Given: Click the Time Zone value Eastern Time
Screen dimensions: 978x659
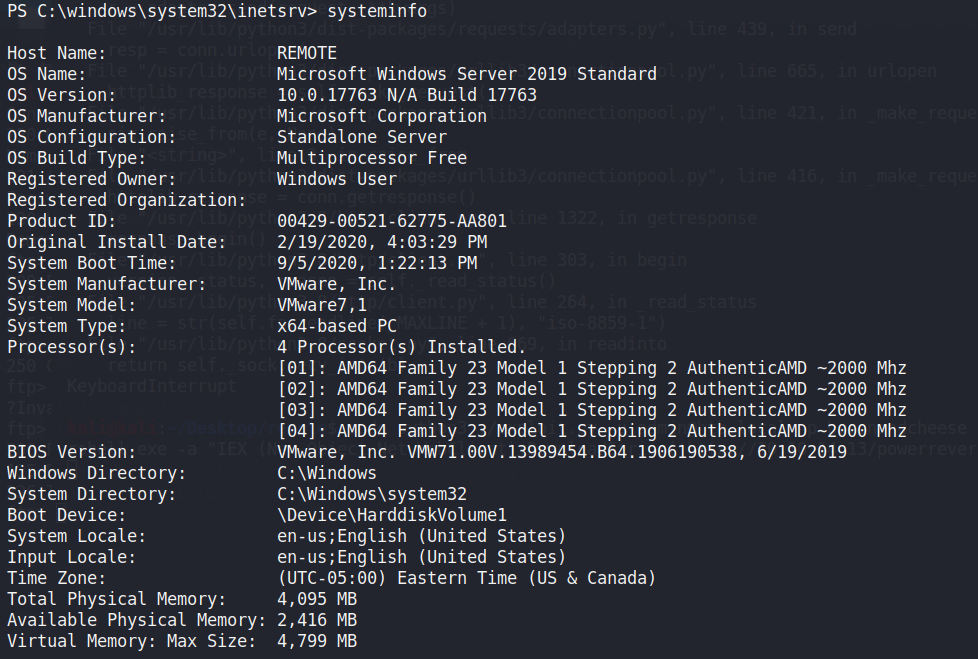Looking at the screenshot, I should coord(466,578).
